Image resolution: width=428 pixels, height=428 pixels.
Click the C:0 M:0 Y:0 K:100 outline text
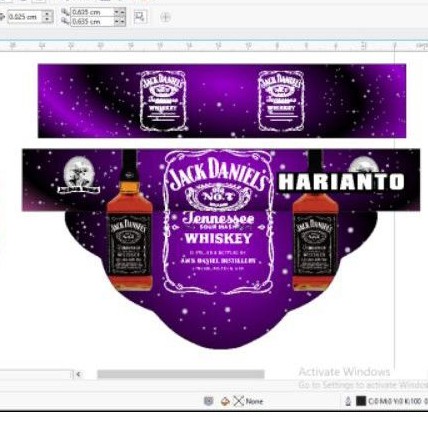pyautogui.click(x=395, y=401)
